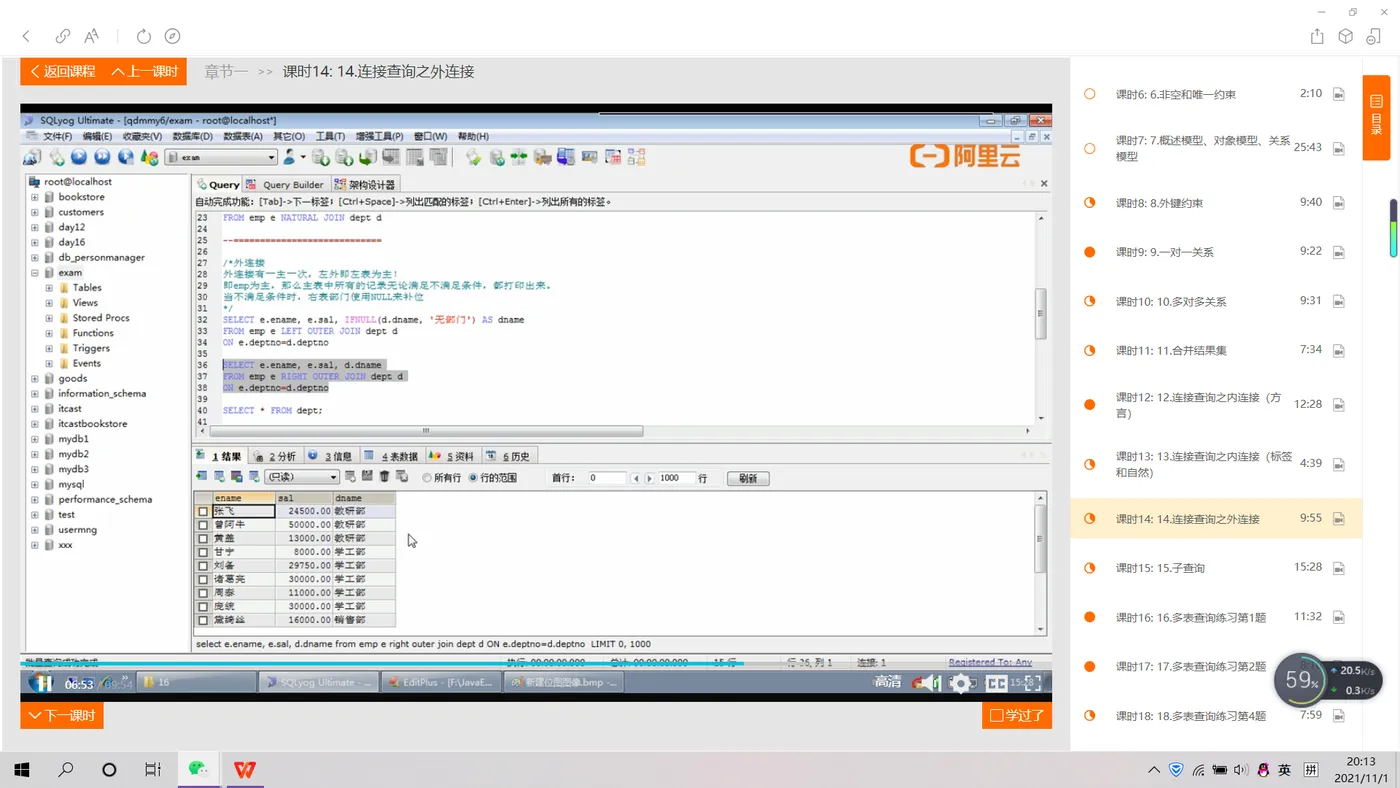The width and height of the screenshot is (1400, 788).
Task: Expand the mysql database node
Action: click(x=35, y=484)
